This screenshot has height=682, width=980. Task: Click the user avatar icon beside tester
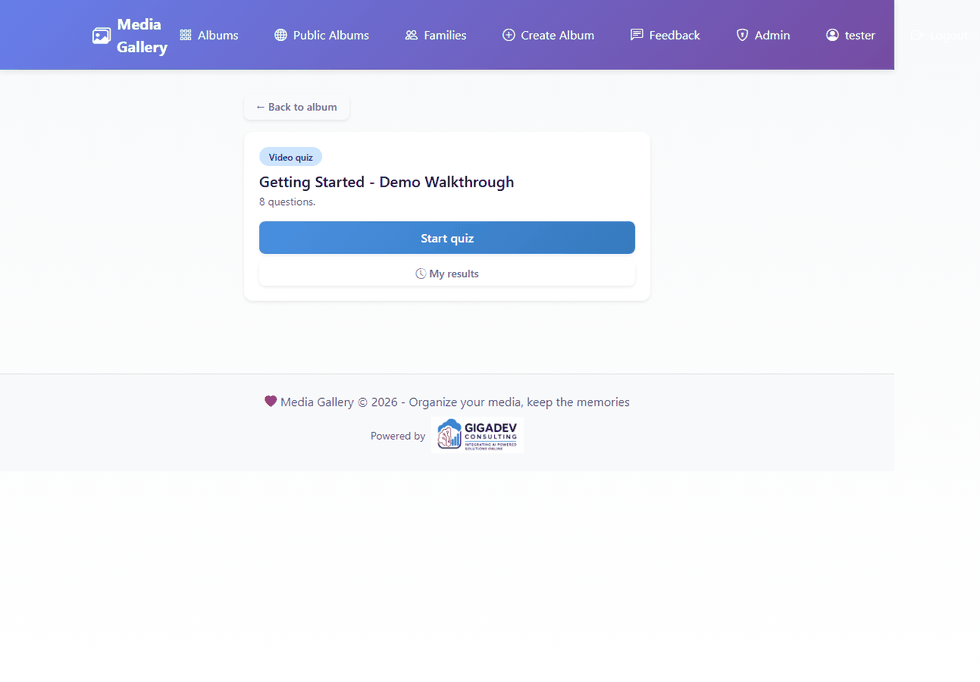(x=832, y=35)
